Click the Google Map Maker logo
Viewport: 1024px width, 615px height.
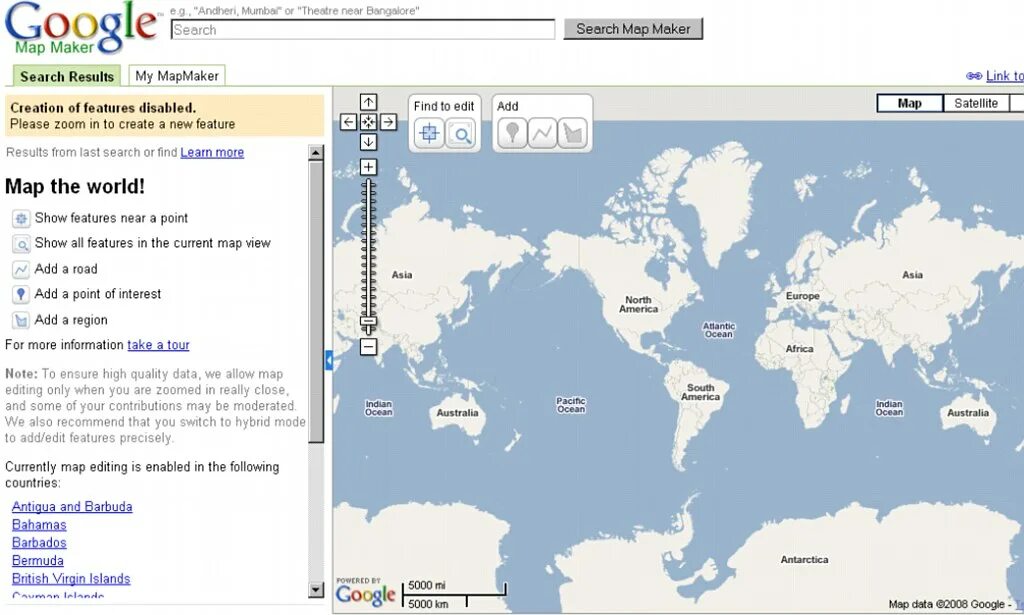(x=81, y=29)
